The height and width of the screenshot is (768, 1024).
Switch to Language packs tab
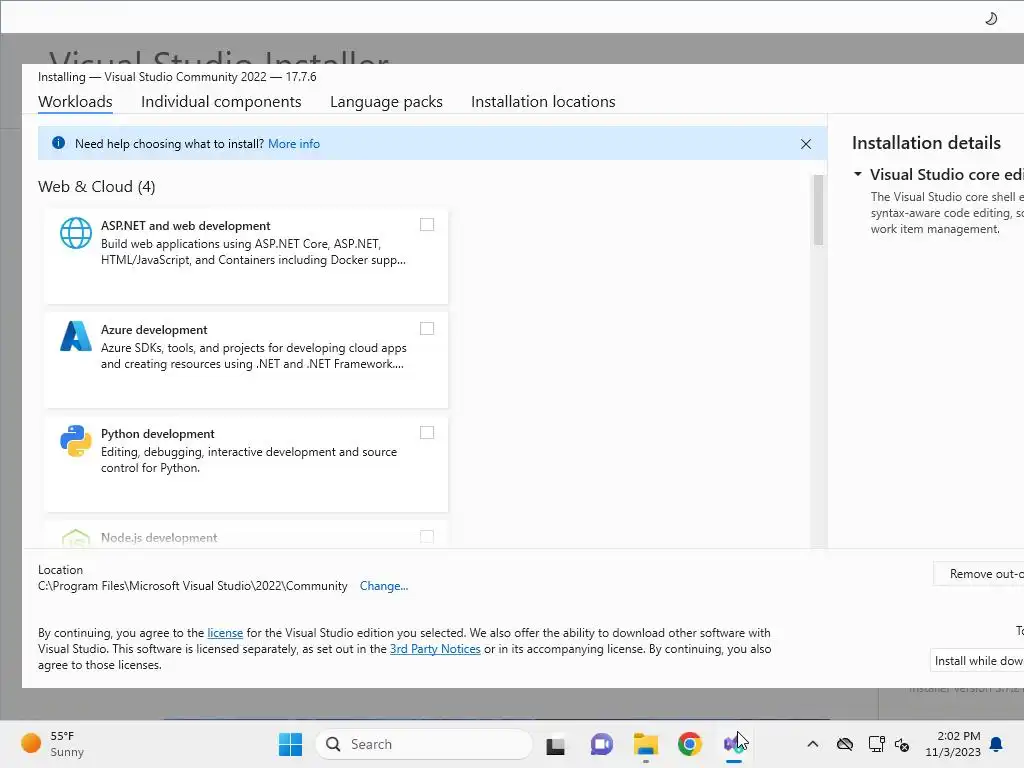[386, 102]
